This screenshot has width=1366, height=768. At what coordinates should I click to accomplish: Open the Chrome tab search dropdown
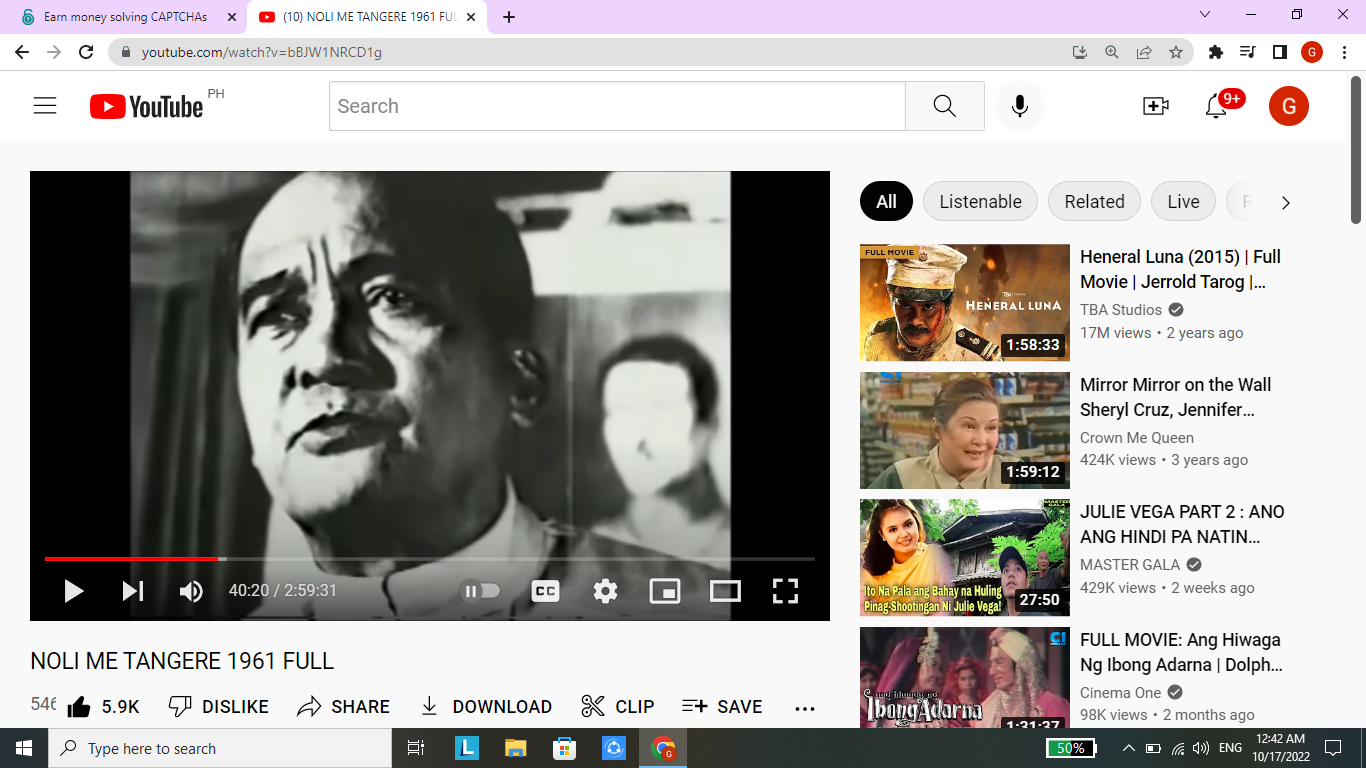(1205, 15)
